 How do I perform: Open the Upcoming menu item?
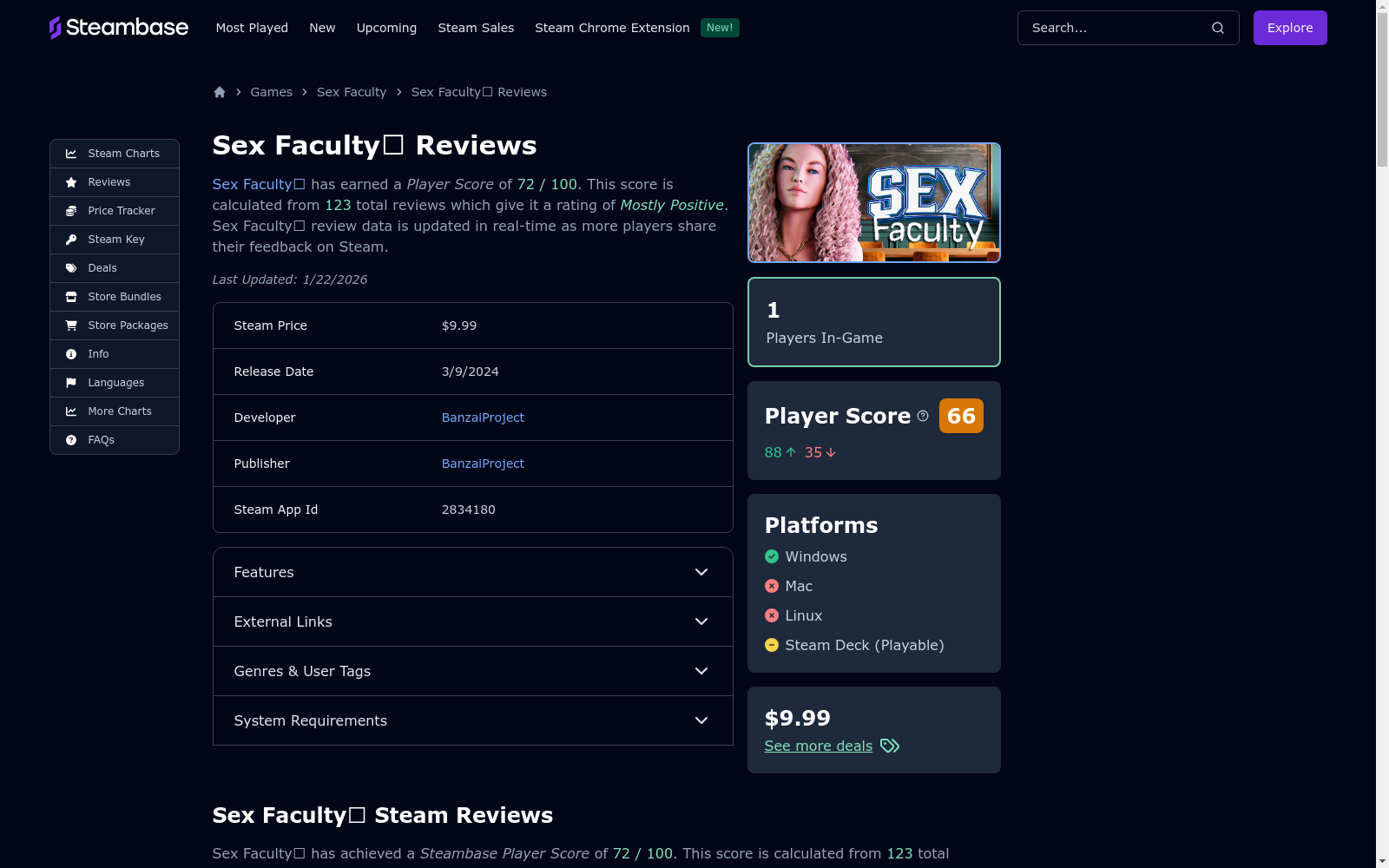386,28
